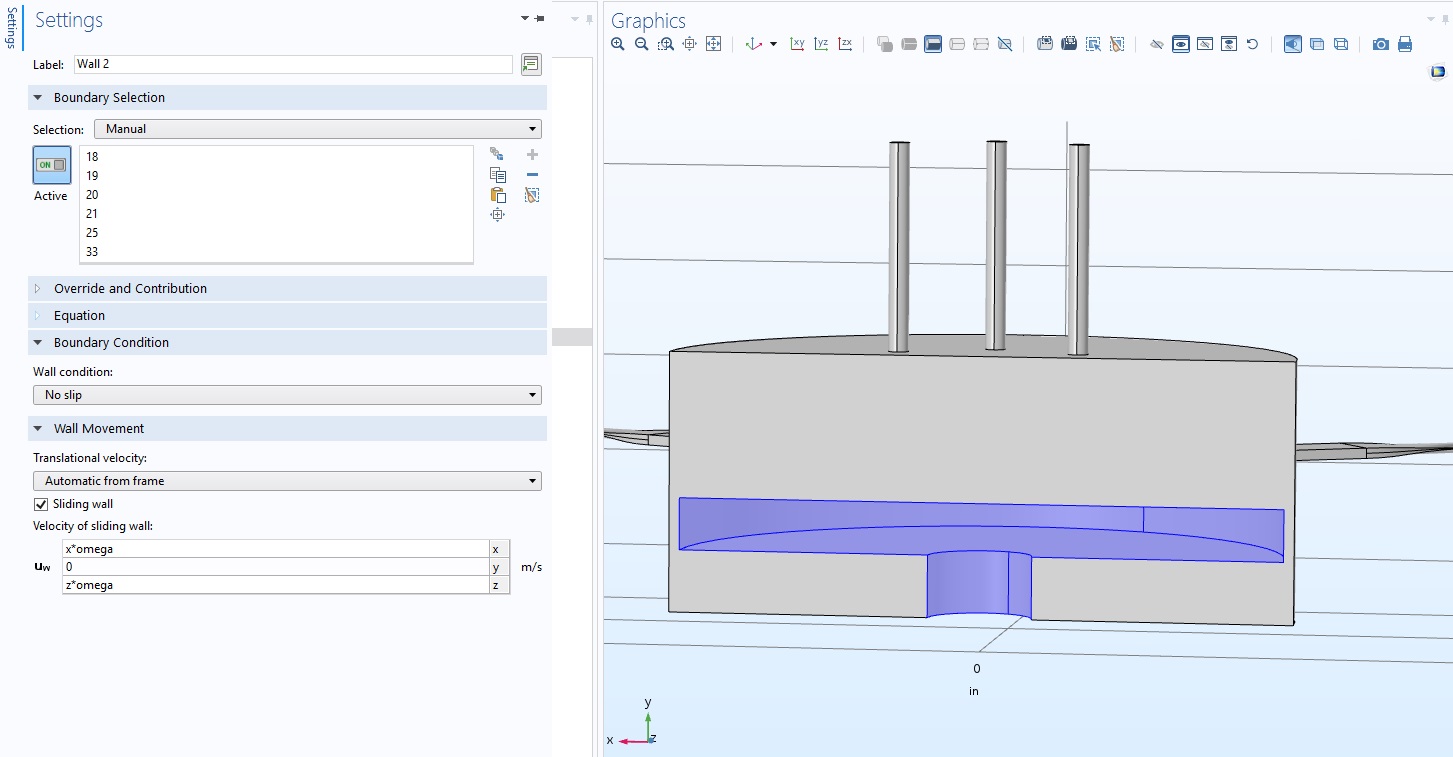Clear the boundary selection with broom icon

point(532,195)
